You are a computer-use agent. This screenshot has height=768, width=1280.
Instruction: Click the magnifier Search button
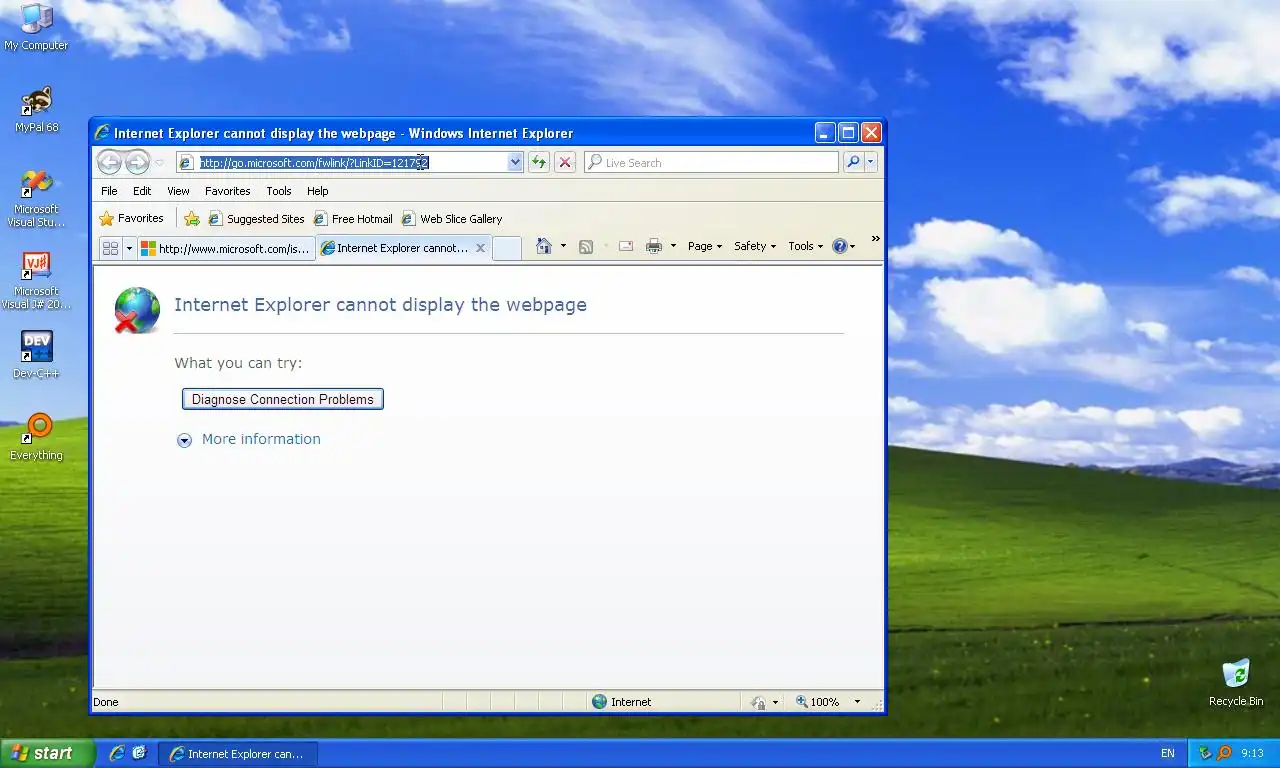(853, 162)
